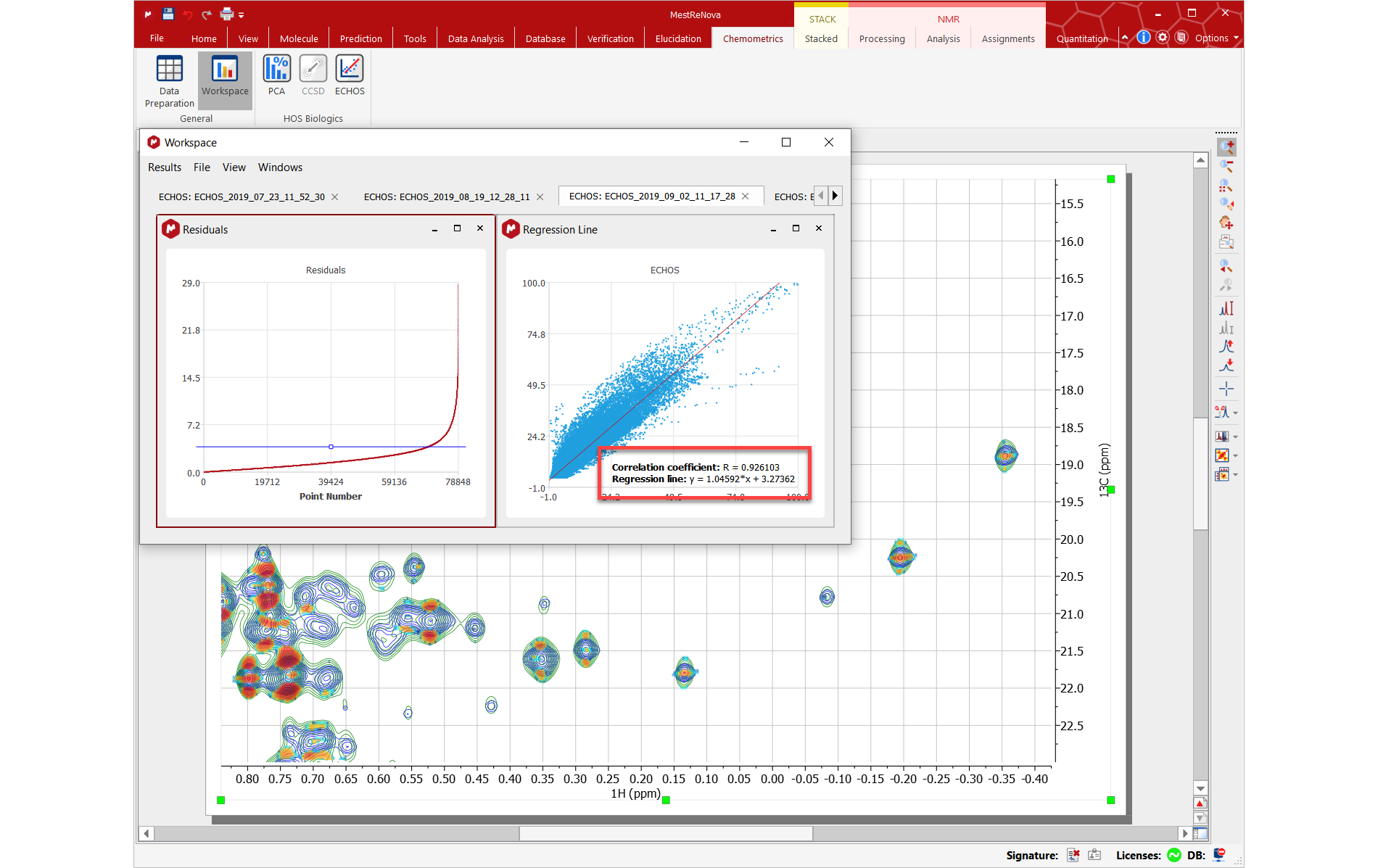
Task: Click the blue info icon
Action: click(x=1143, y=38)
